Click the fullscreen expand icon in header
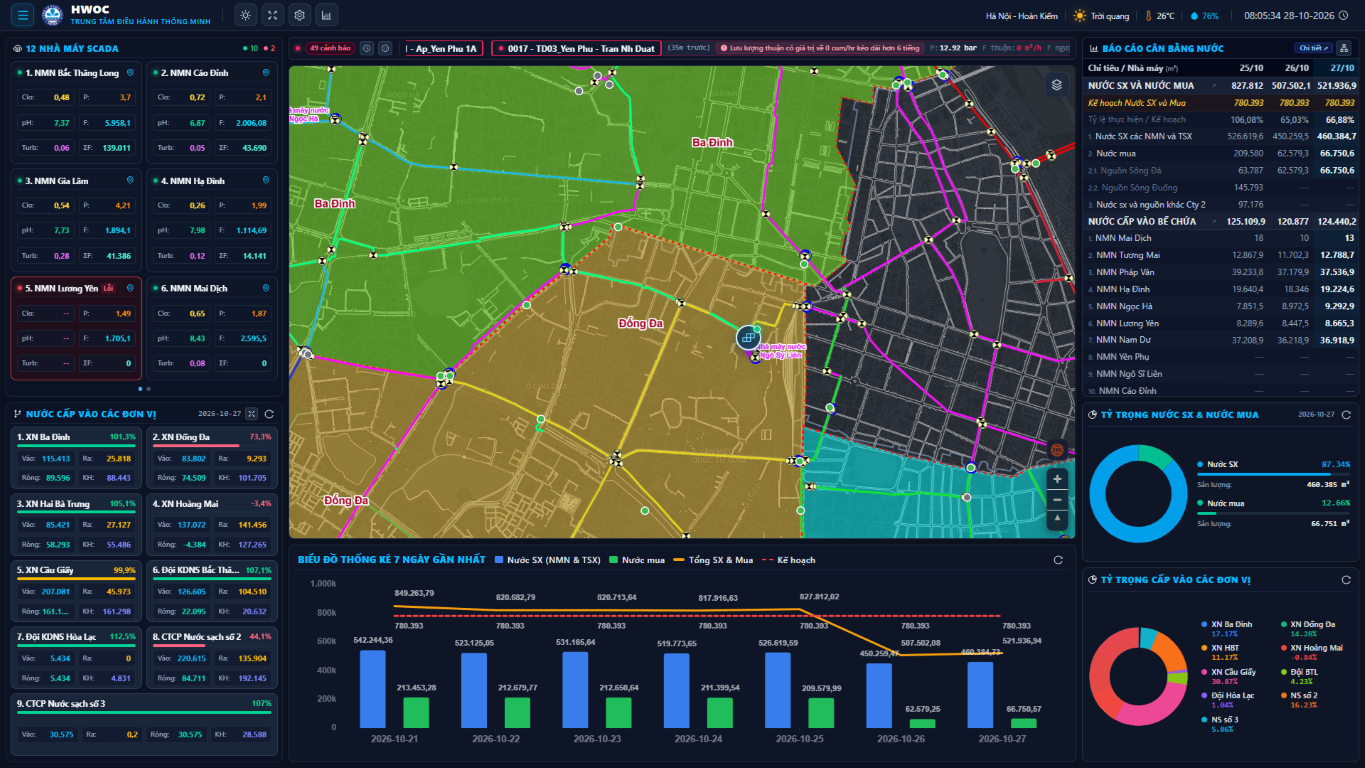The width and height of the screenshot is (1365, 768). tap(272, 15)
